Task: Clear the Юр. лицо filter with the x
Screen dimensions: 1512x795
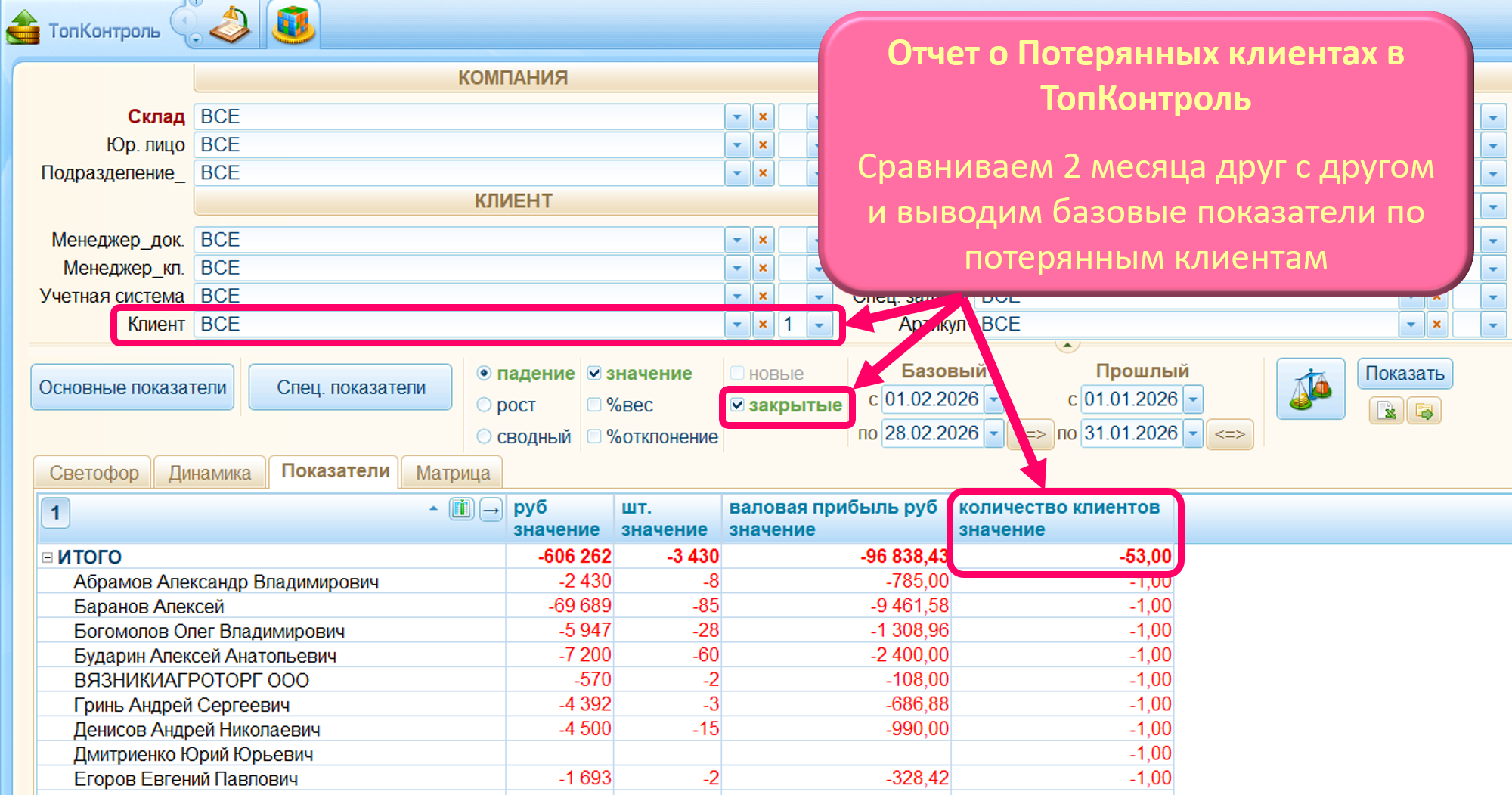Action: 763,144
